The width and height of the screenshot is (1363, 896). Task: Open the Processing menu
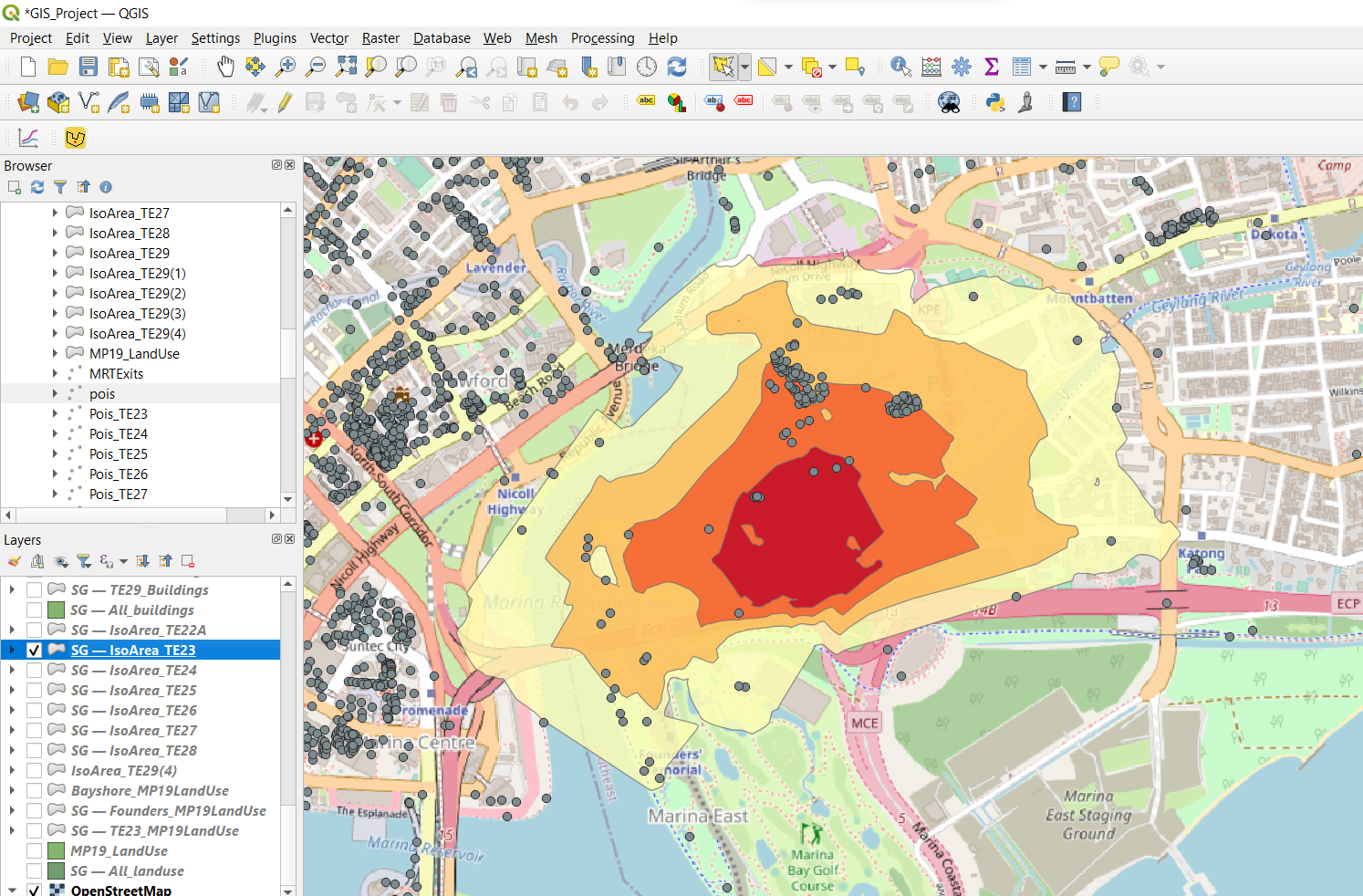(x=602, y=38)
